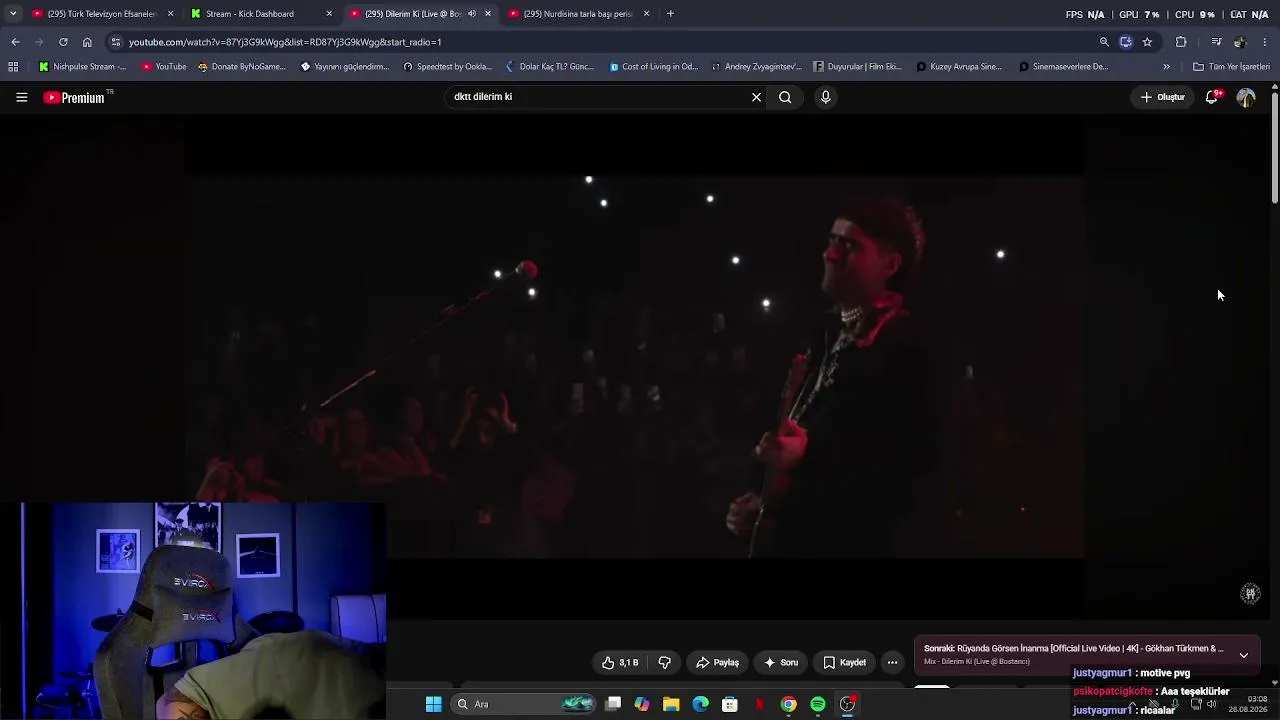1280x720 pixels.
Task: Click the video player to toggle playback
Action: 634,365
